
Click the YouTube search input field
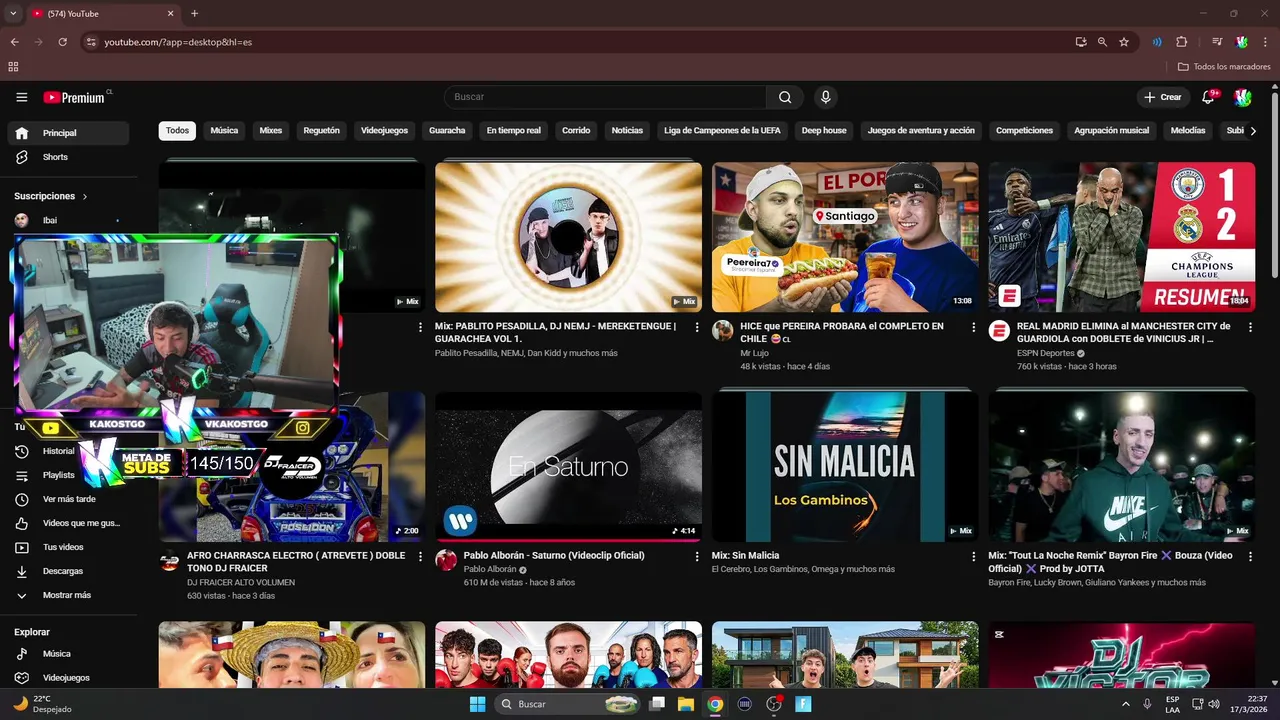605,97
